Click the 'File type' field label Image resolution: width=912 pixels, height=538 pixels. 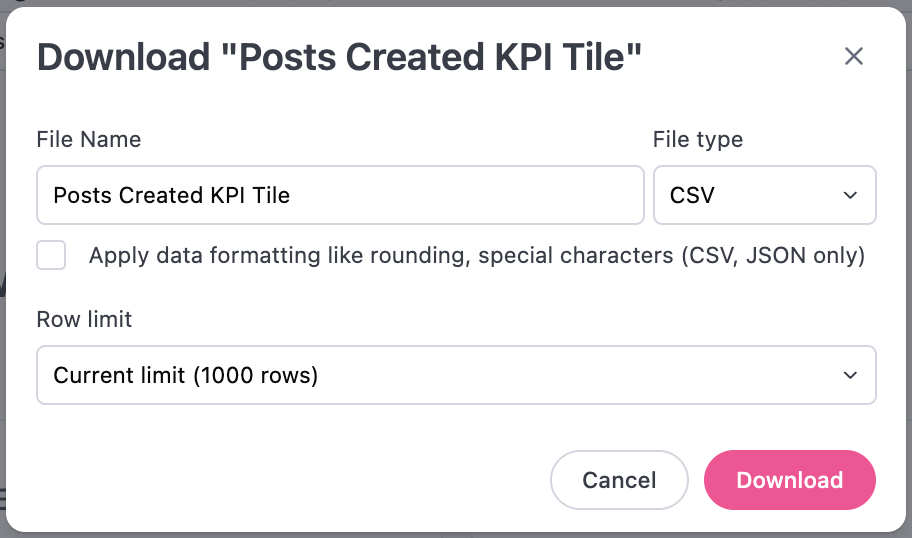697,140
